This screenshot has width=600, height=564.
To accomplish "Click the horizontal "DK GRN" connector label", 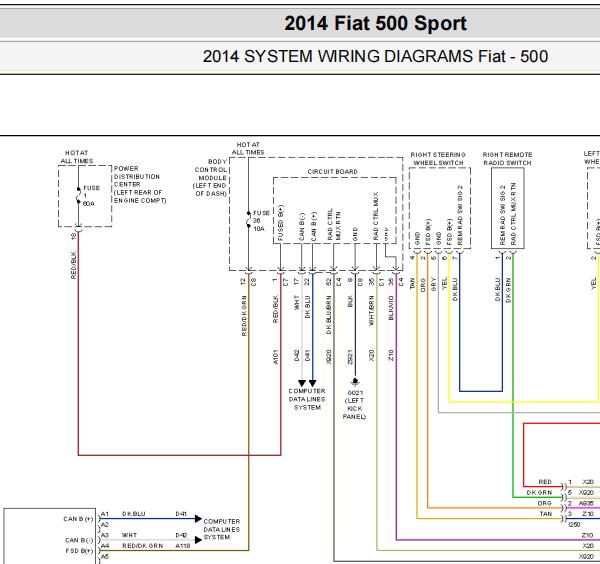I will point(539,492).
